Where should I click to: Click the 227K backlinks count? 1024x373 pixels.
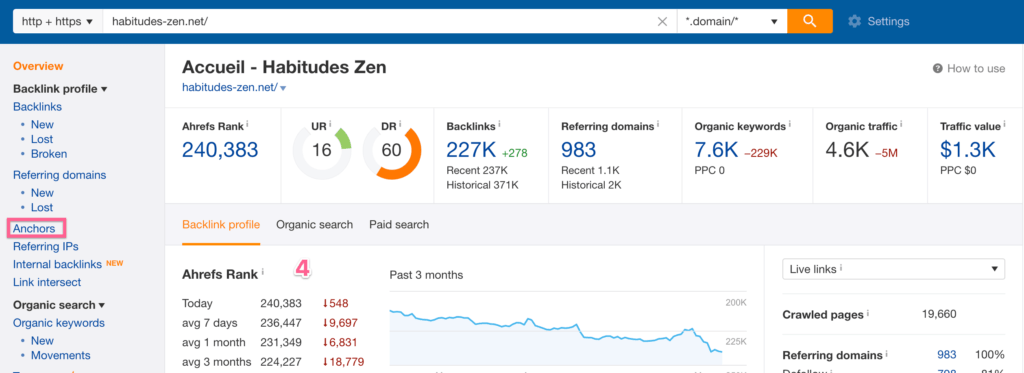pyautogui.click(x=472, y=150)
